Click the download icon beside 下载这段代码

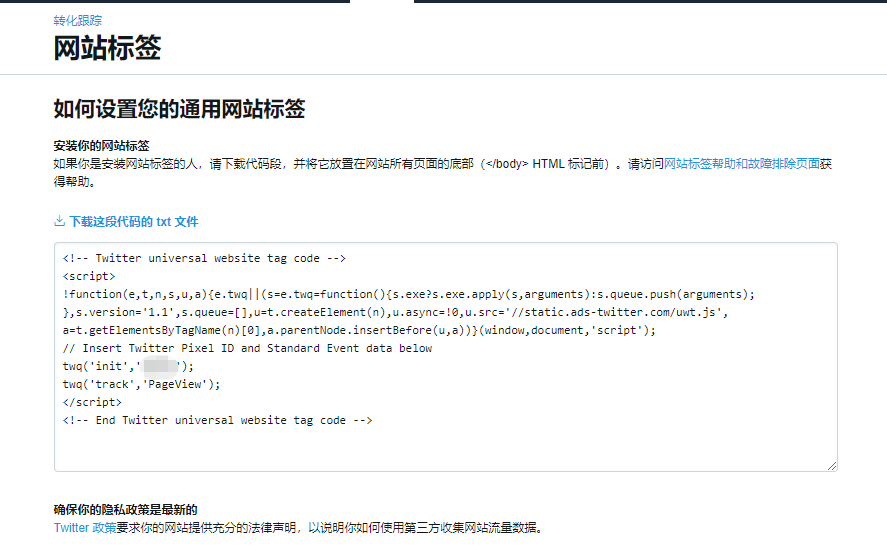[59, 221]
